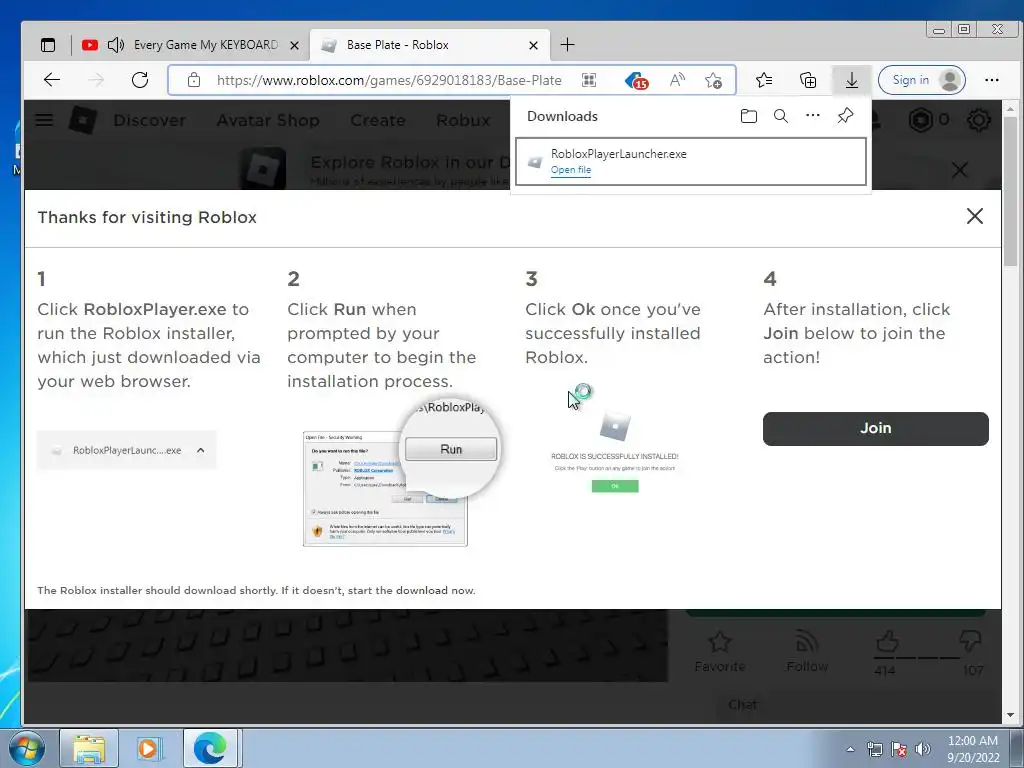Open a new browser tab

click(x=568, y=45)
